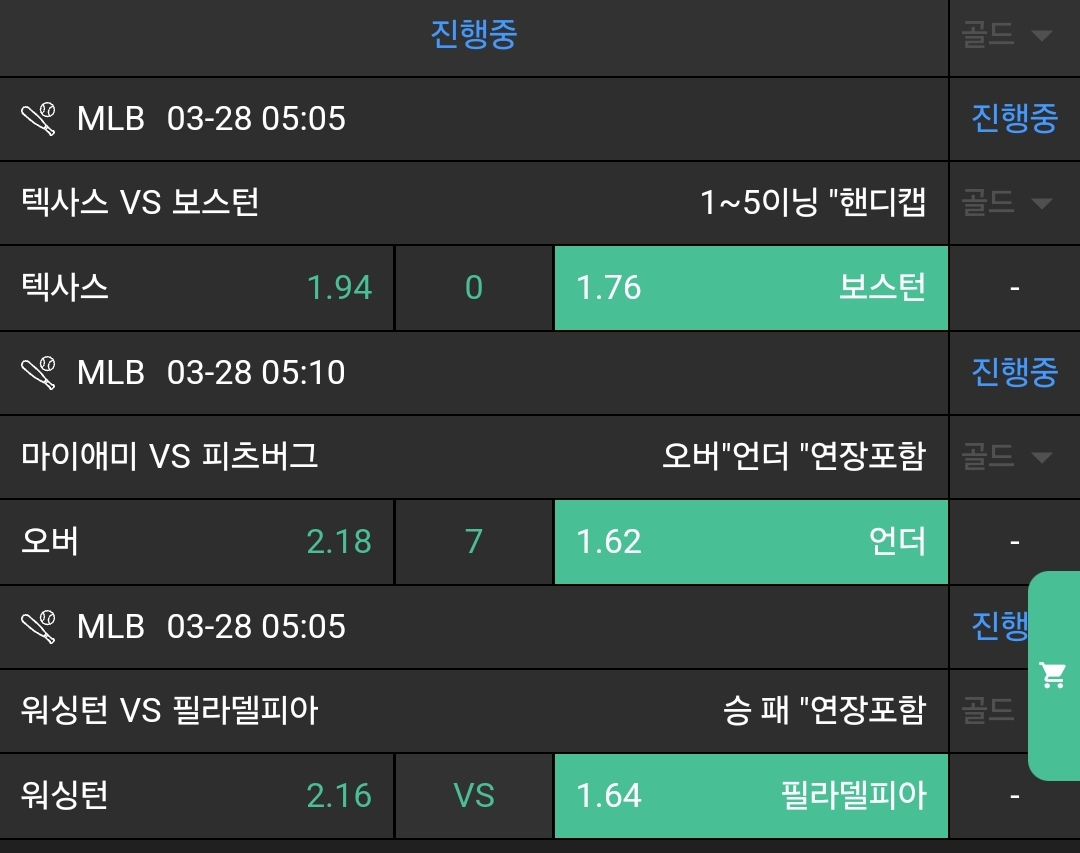Select 텍사스 bet at 1.94 odds
Viewport: 1080px width, 853px height.
point(197,288)
